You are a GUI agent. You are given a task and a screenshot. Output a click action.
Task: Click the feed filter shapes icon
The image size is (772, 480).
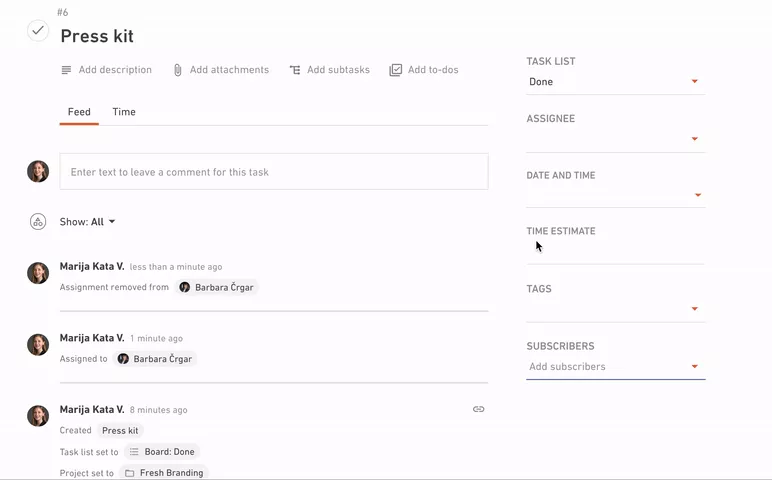pyautogui.click(x=38, y=222)
